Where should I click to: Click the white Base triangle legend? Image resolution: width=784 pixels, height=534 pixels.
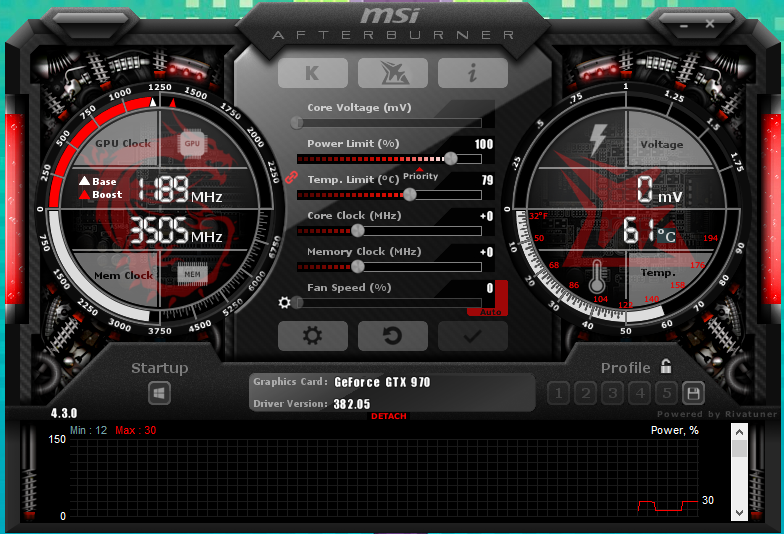tap(84, 181)
